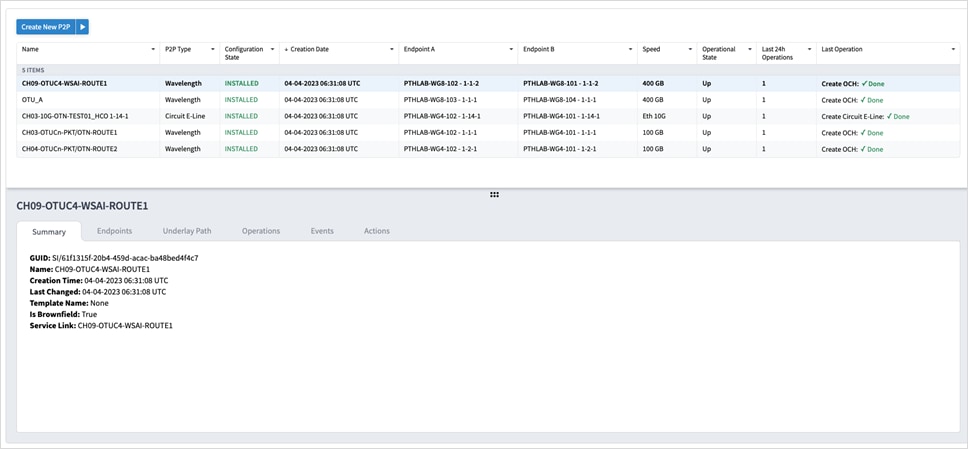Switch to the Events tab
Image resolution: width=968 pixels, height=449 pixels.
click(x=322, y=231)
